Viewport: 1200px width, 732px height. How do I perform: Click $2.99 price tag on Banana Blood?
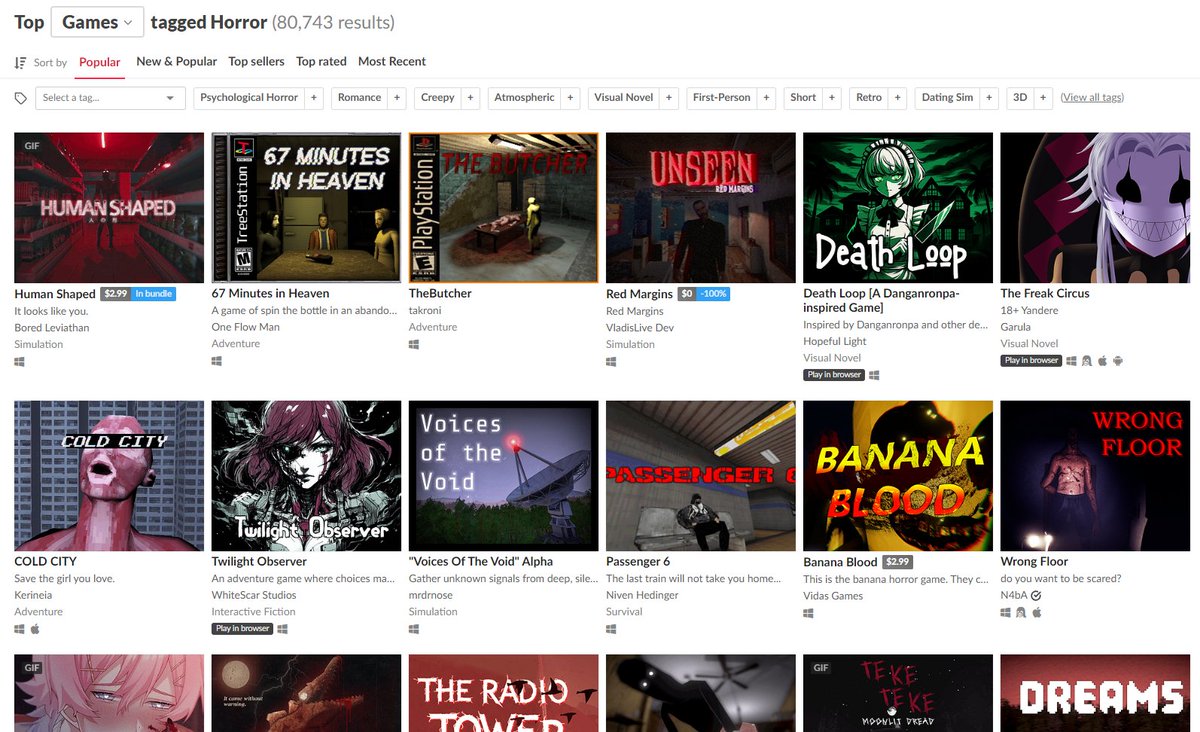pos(897,562)
